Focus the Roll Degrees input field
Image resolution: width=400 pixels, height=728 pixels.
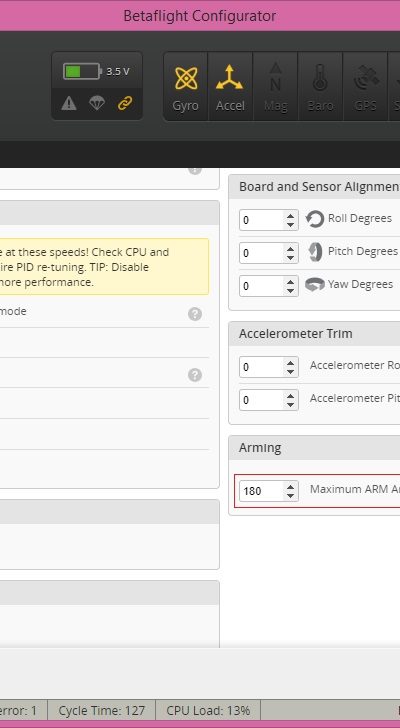click(x=261, y=220)
